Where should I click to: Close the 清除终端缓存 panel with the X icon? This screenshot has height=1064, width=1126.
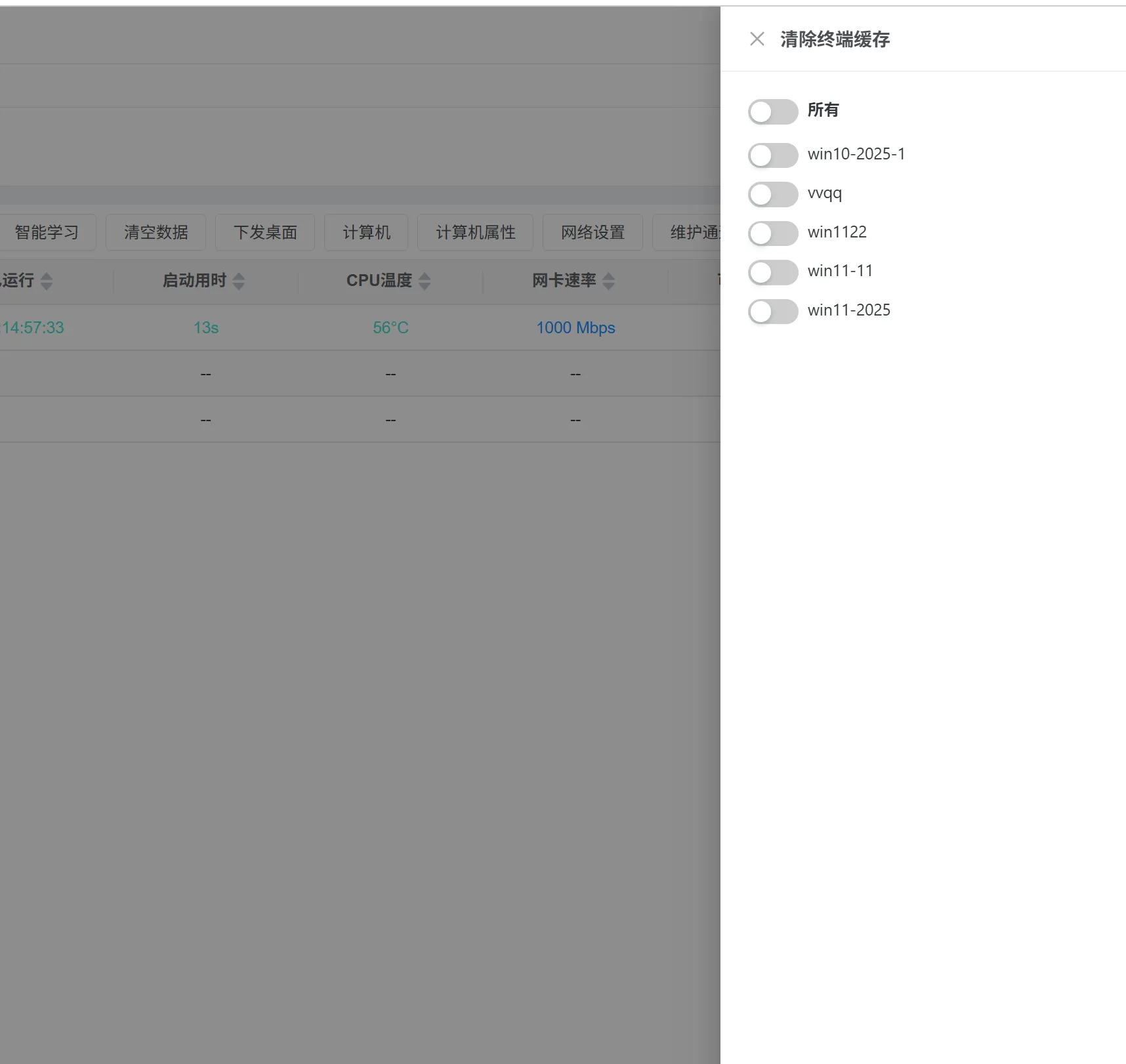(757, 39)
